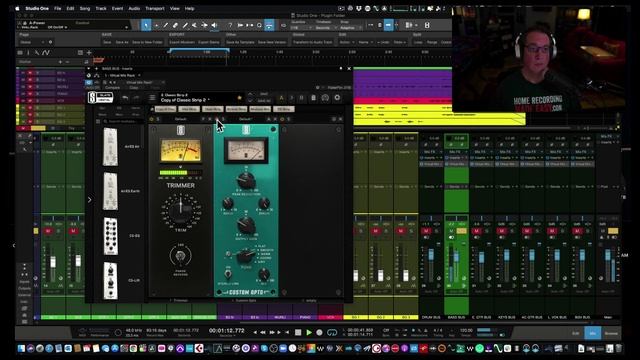The height and width of the screenshot is (360, 640).
Task: Open the Audio menu
Action: pos(134,8)
